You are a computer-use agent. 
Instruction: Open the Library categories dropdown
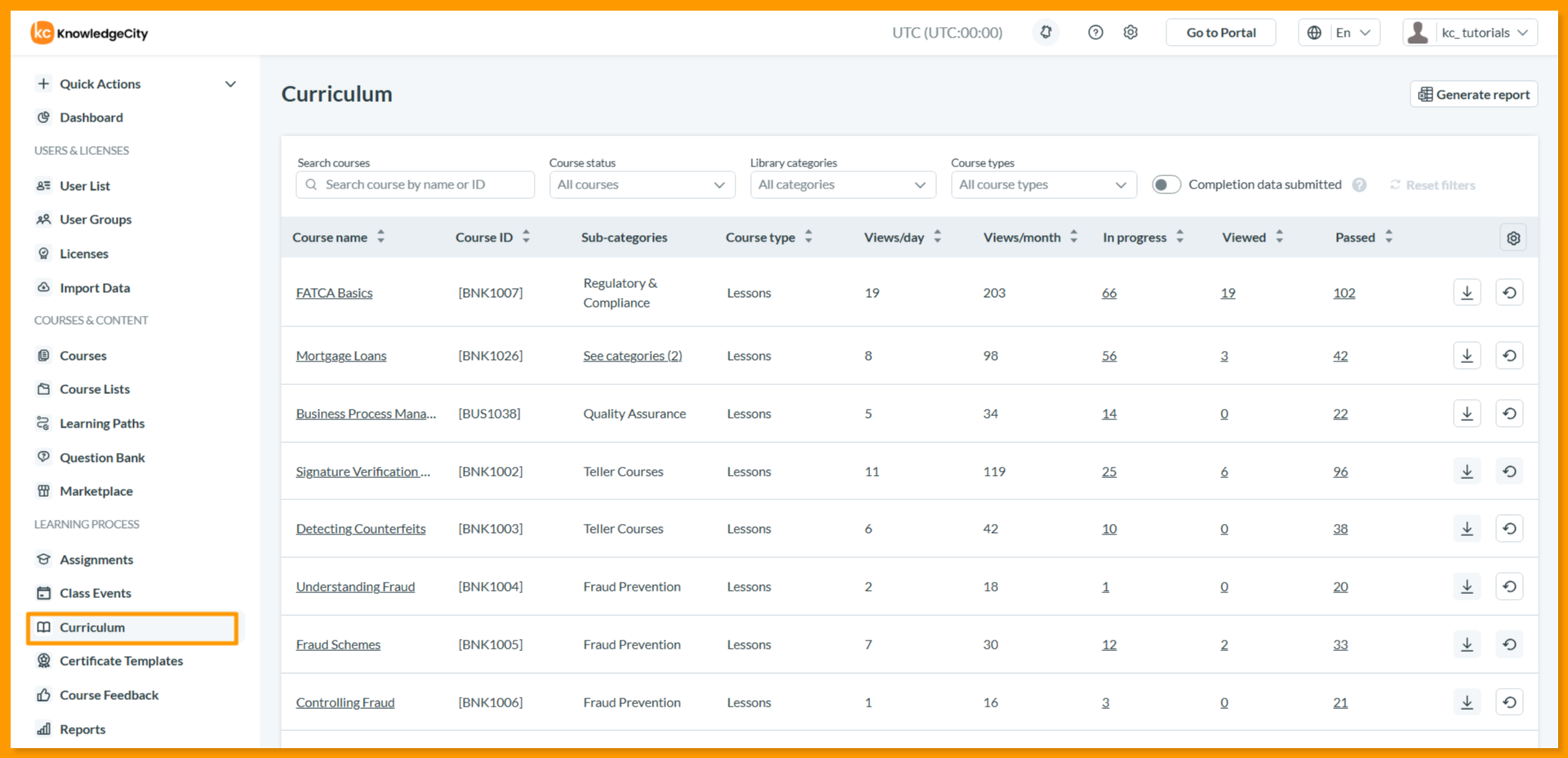pyautogui.click(x=842, y=184)
